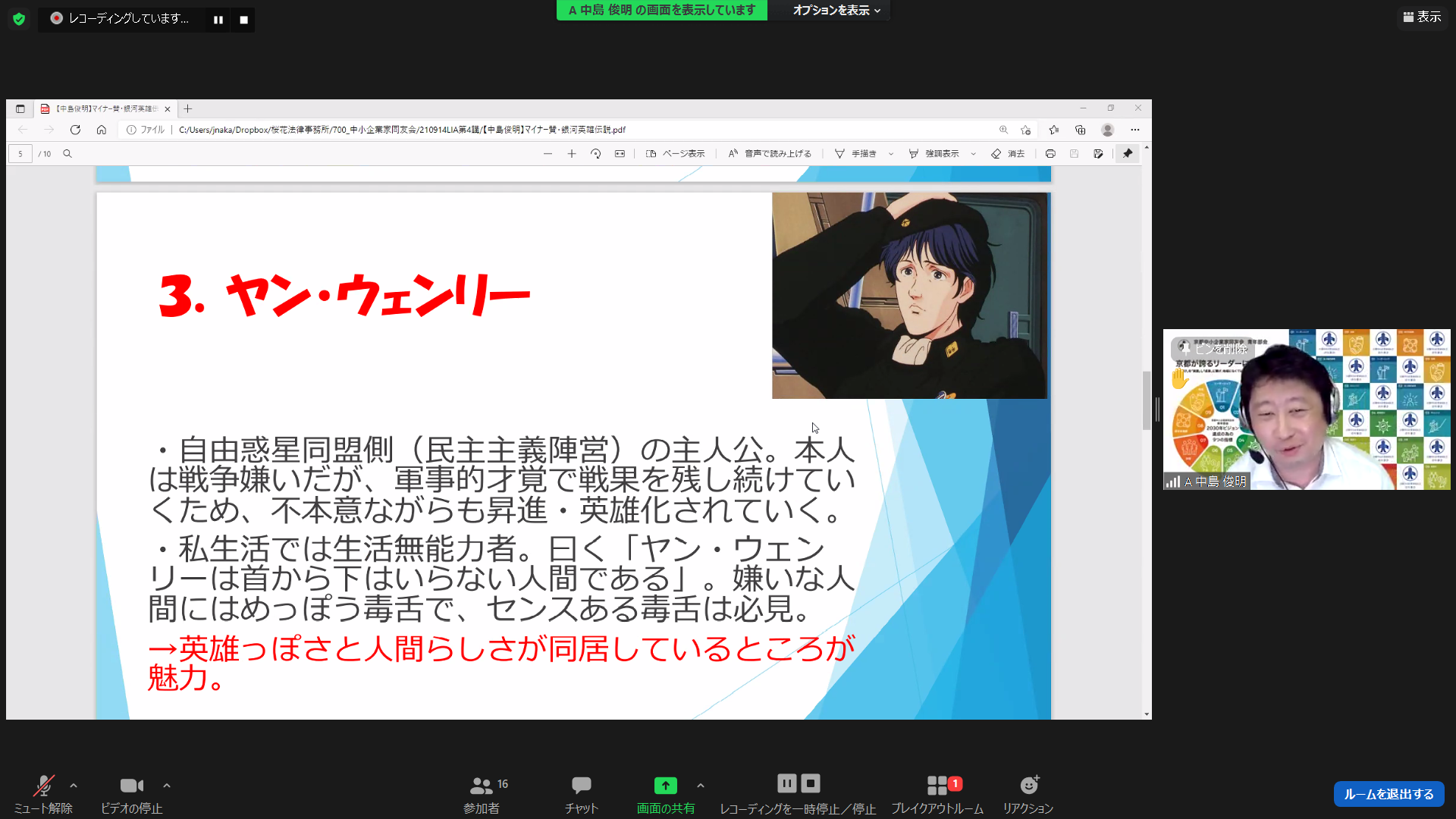This screenshot has width=1456, height=819.
Task: Open a new browser tab
Action: click(188, 109)
